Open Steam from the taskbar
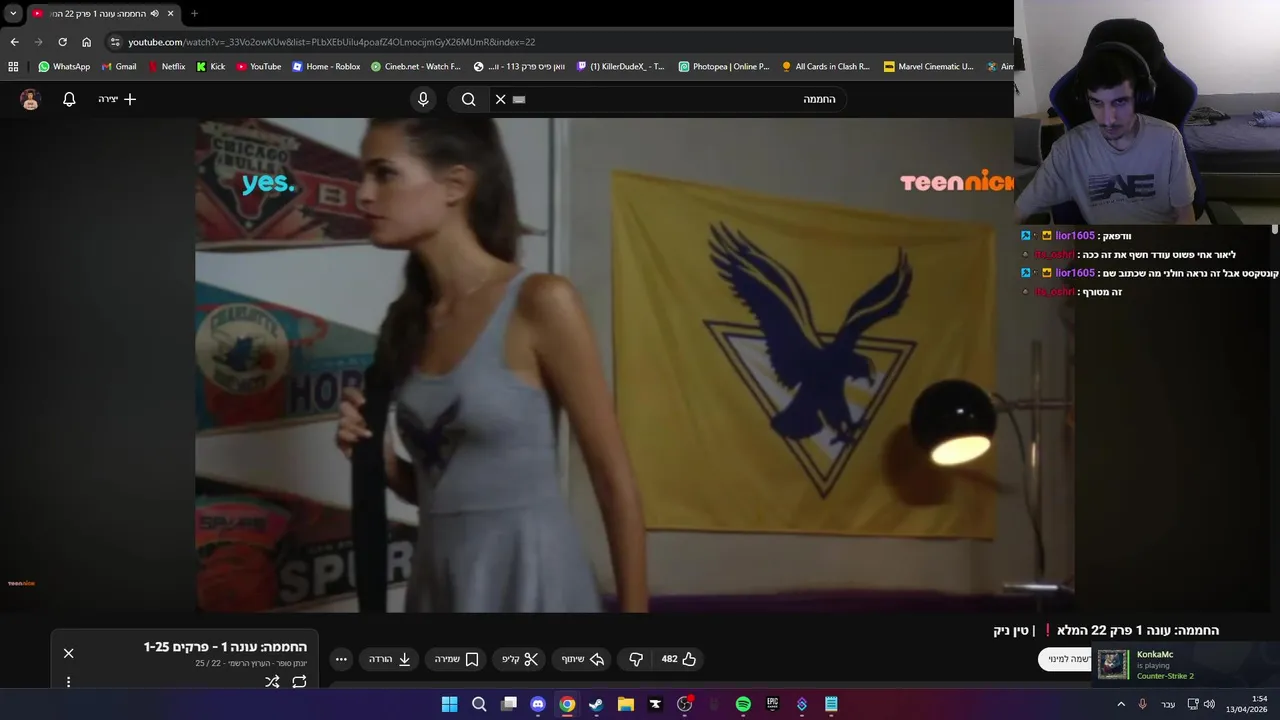Image resolution: width=1280 pixels, height=720 pixels. click(x=596, y=704)
